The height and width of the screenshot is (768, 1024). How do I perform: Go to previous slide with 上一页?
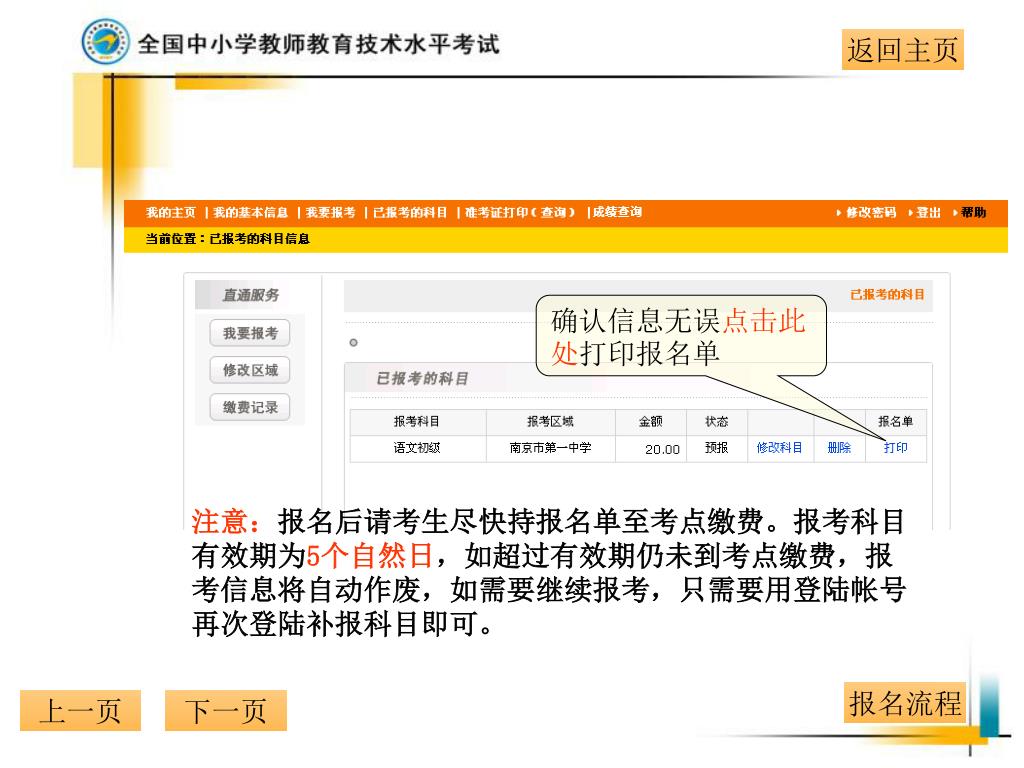80,711
